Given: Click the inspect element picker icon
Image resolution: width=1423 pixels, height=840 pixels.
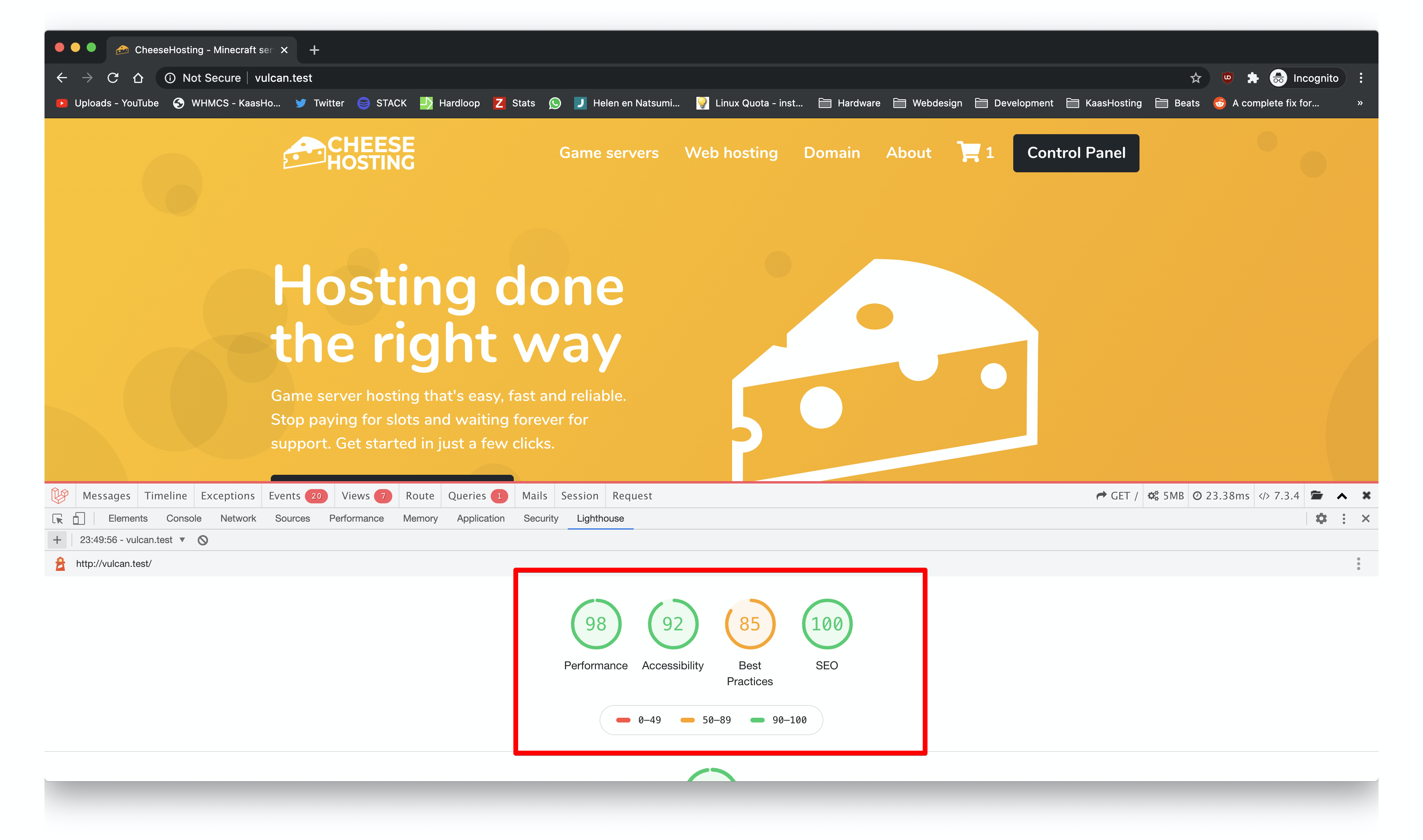Looking at the screenshot, I should (x=57, y=518).
